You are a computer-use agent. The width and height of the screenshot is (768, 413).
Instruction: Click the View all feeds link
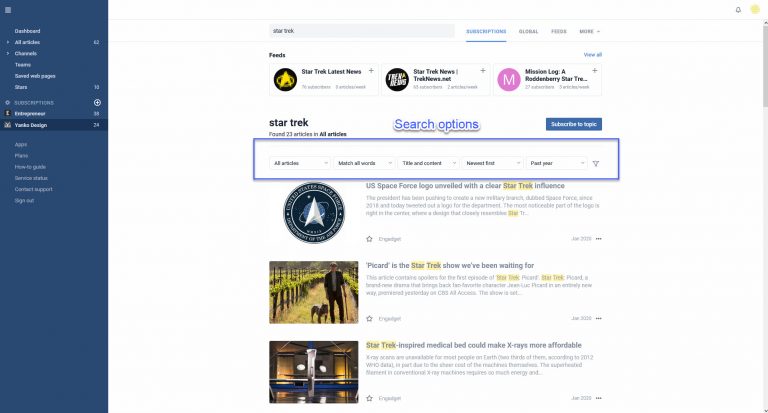593,54
